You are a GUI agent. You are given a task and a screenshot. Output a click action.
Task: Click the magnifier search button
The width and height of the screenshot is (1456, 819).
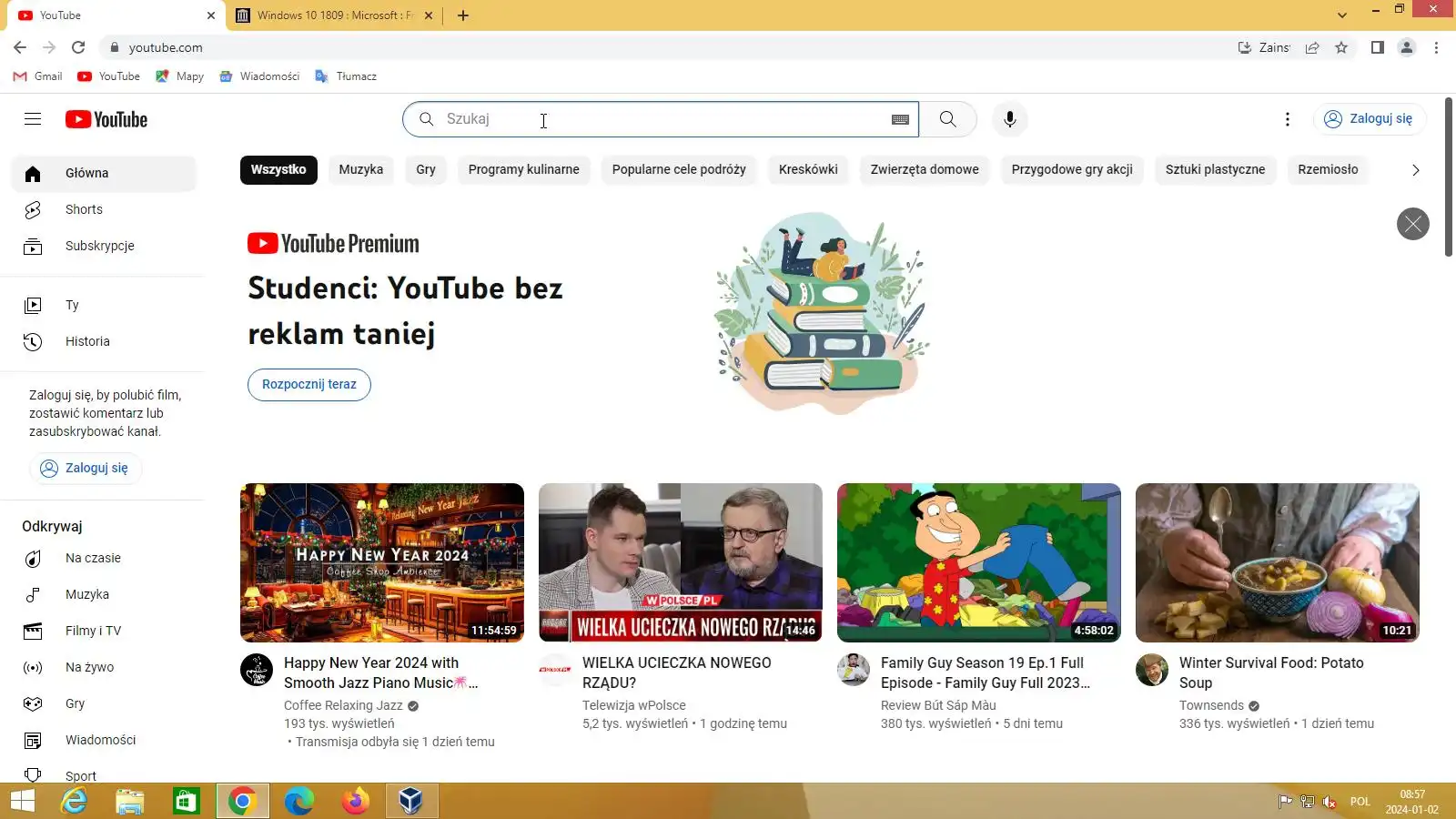947,119
